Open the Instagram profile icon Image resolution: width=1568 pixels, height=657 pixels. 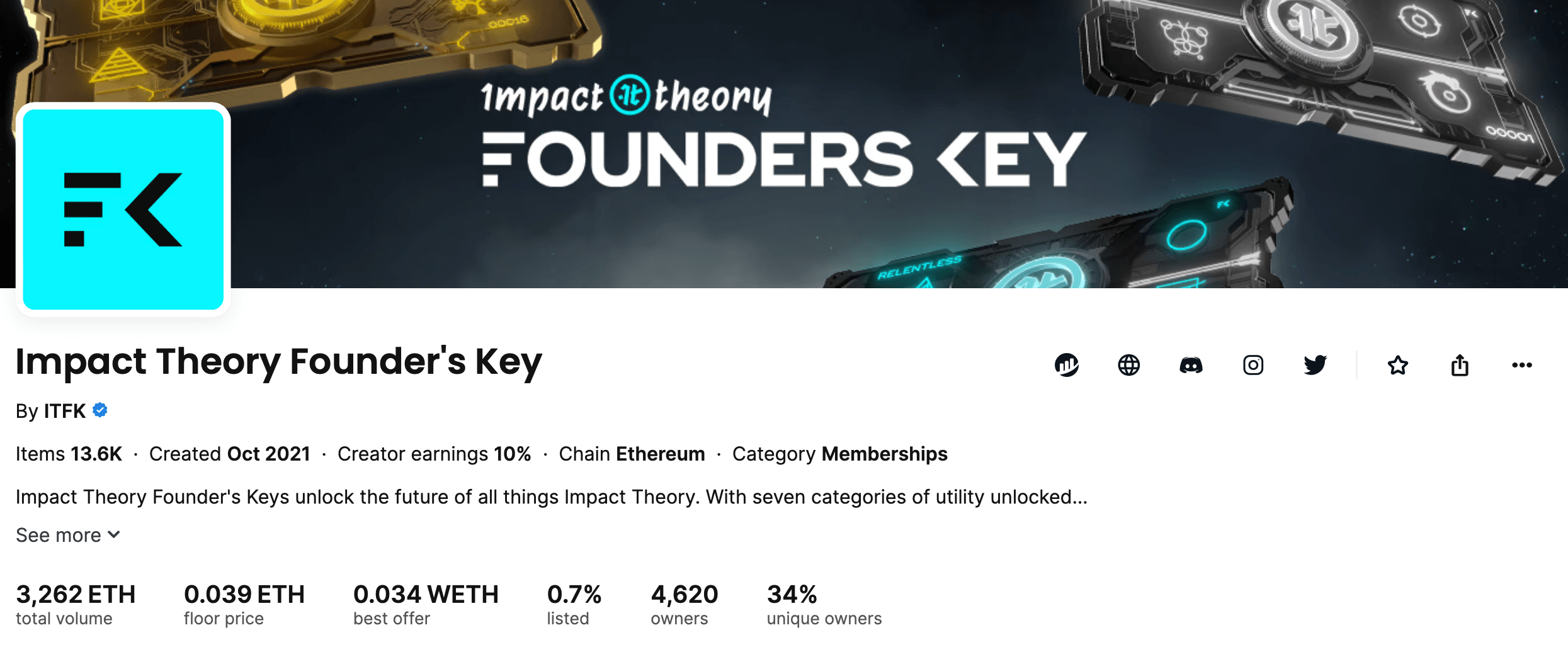point(1253,365)
